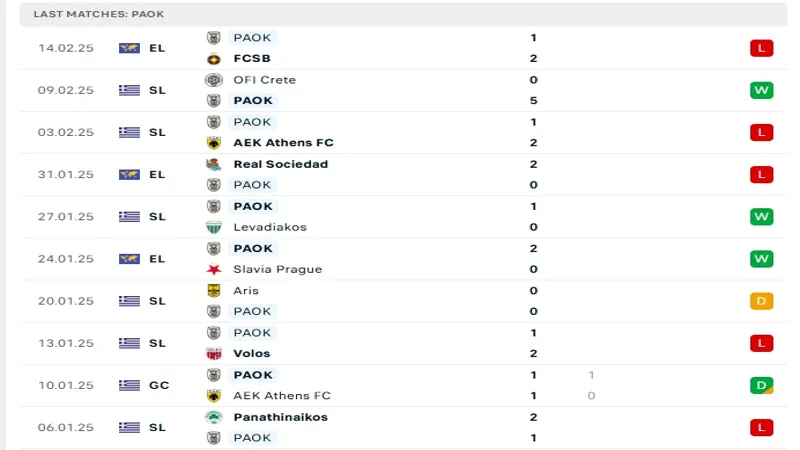Click the Slavia Prague red star logo
The image size is (800, 450).
213,269
